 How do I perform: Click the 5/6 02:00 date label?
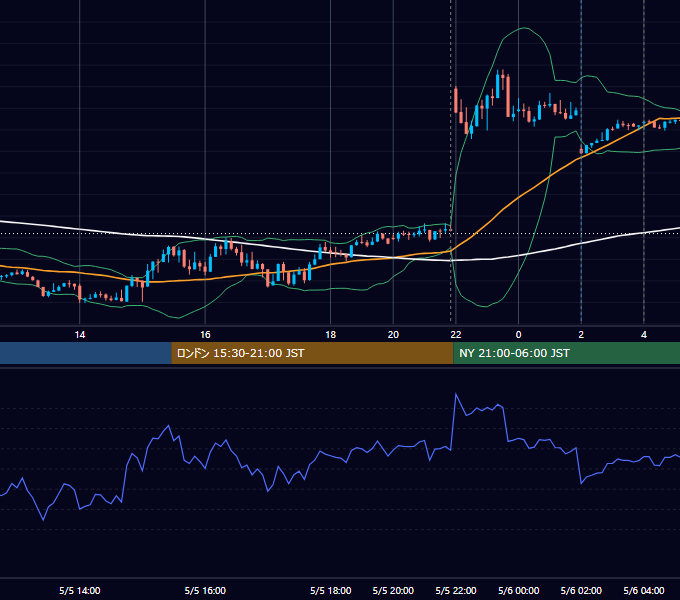coord(581,590)
